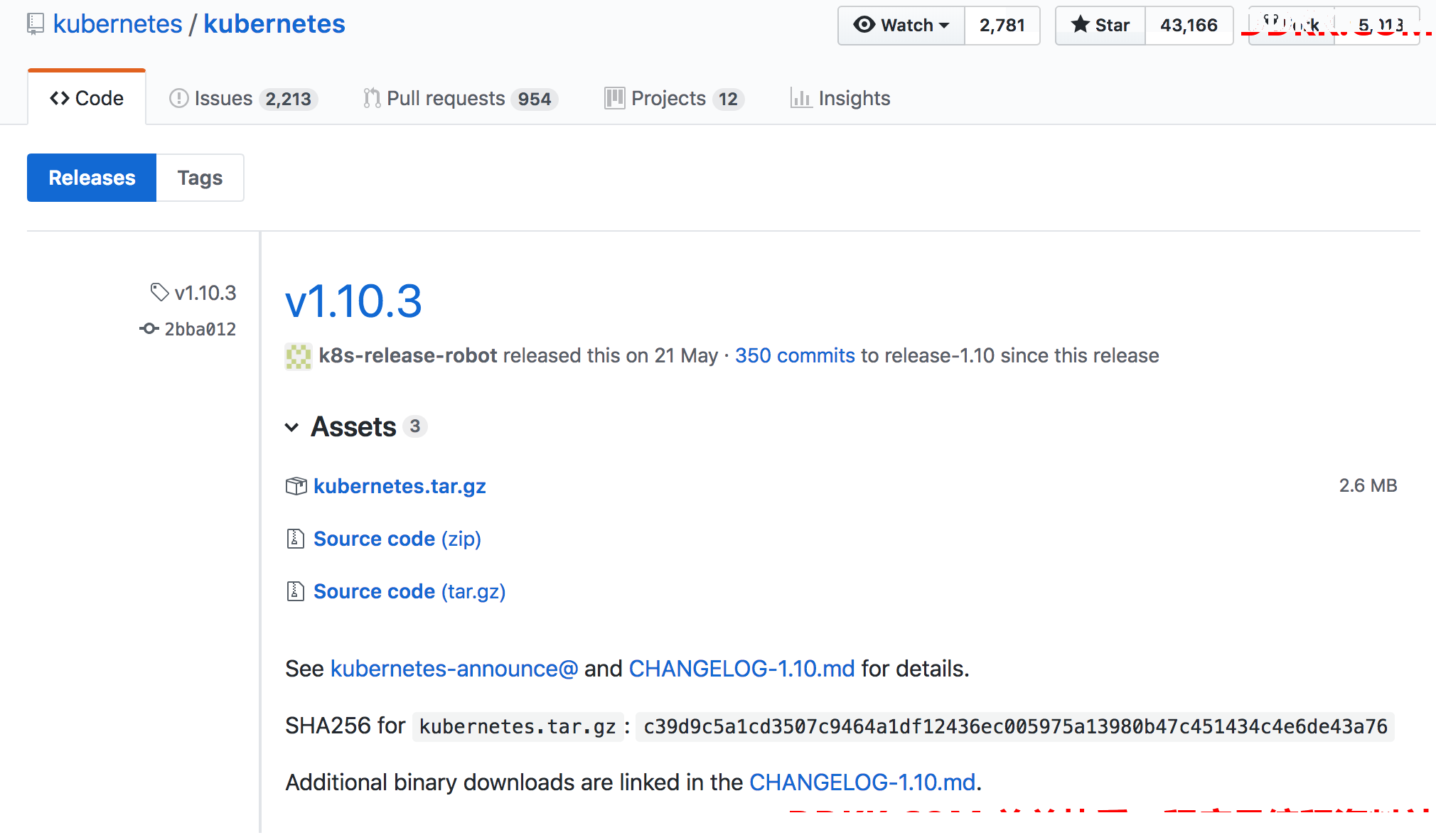Screen dimensions: 1436x840
Task: Click the file icon beside Source code (tar.gz)
Action: [x=296, y=591]
